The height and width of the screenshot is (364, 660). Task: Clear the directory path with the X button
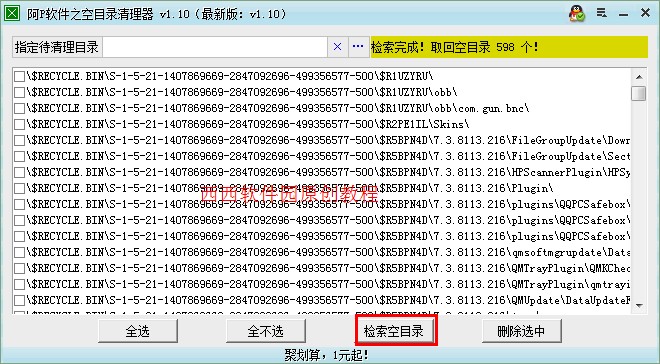pos(337,47)
